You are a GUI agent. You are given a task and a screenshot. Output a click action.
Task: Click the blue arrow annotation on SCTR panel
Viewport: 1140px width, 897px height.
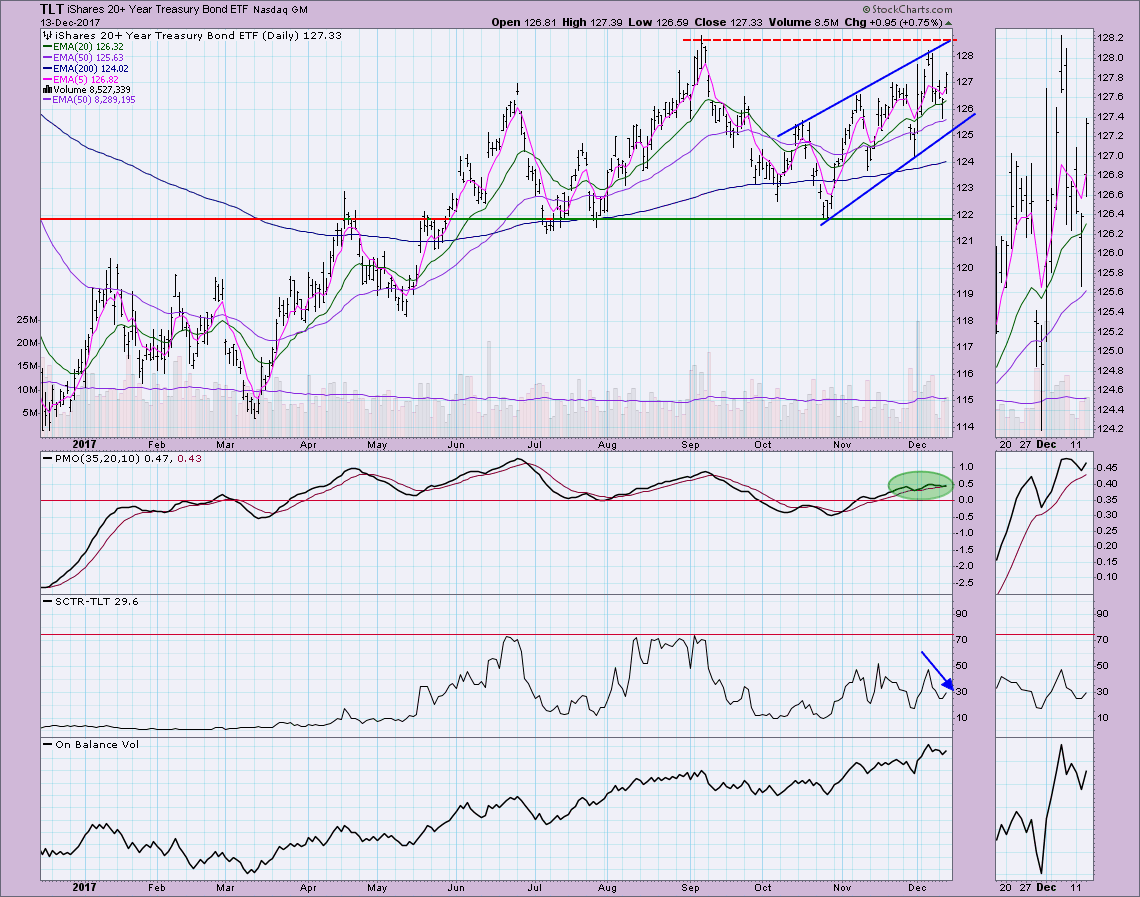[x=936, y=670]
